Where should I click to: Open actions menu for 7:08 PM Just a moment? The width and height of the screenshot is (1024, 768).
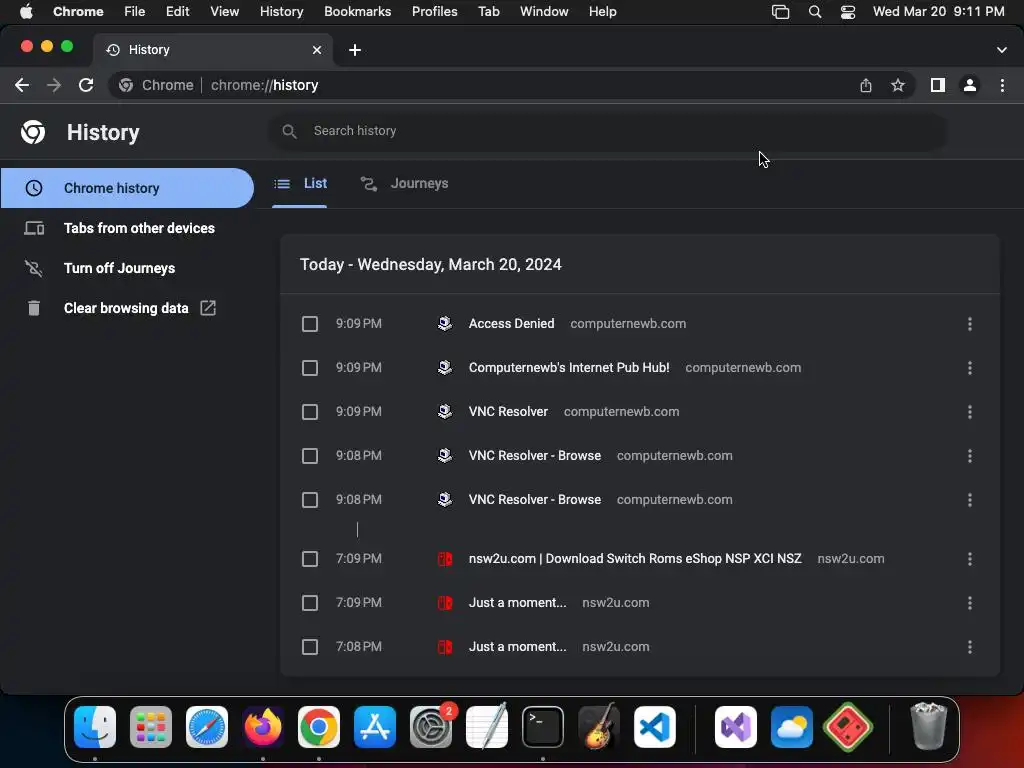tap(969, 647)
